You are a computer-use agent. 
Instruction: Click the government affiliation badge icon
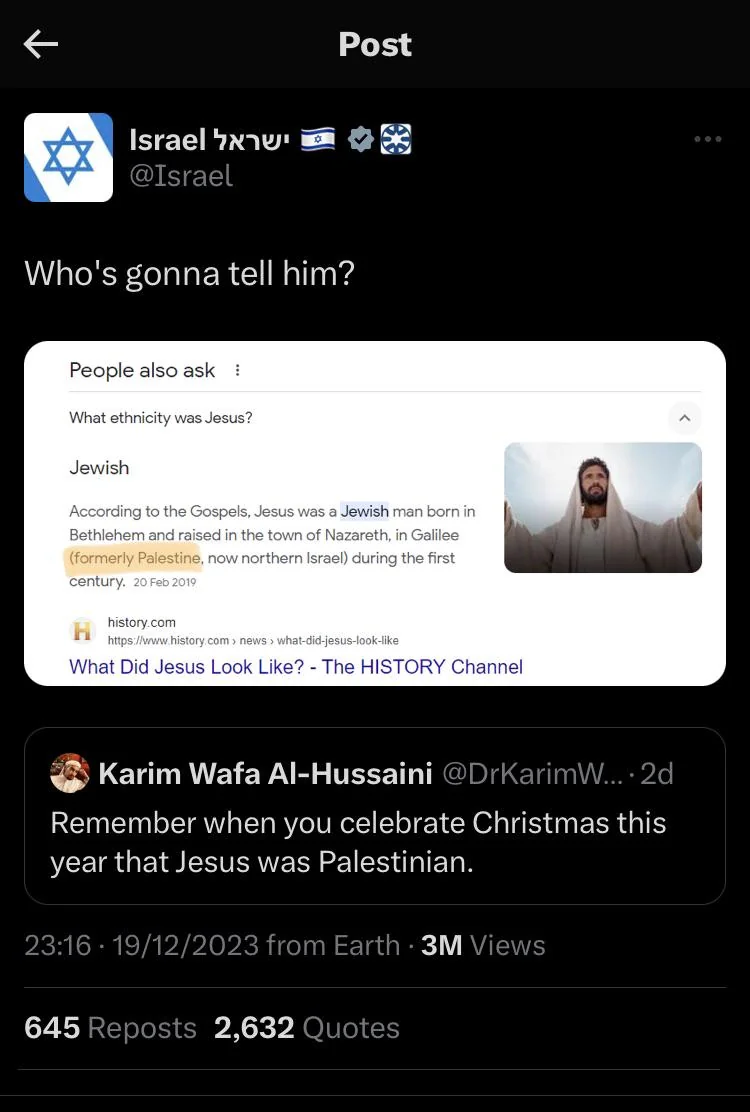(396, 140)
